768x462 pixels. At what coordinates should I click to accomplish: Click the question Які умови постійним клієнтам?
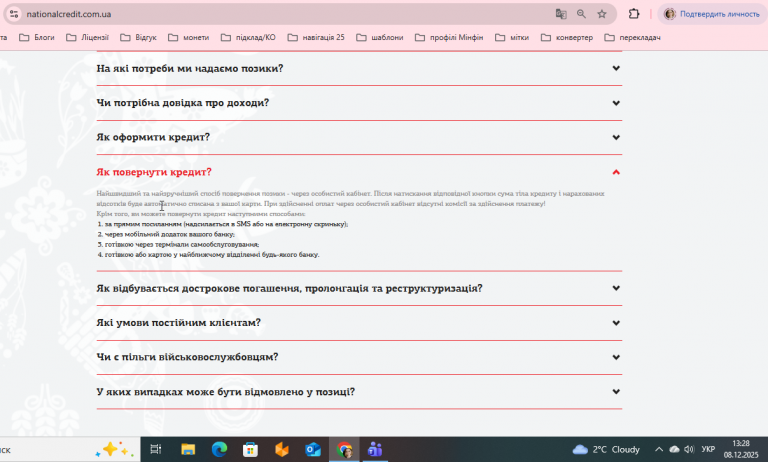(178, 323)
